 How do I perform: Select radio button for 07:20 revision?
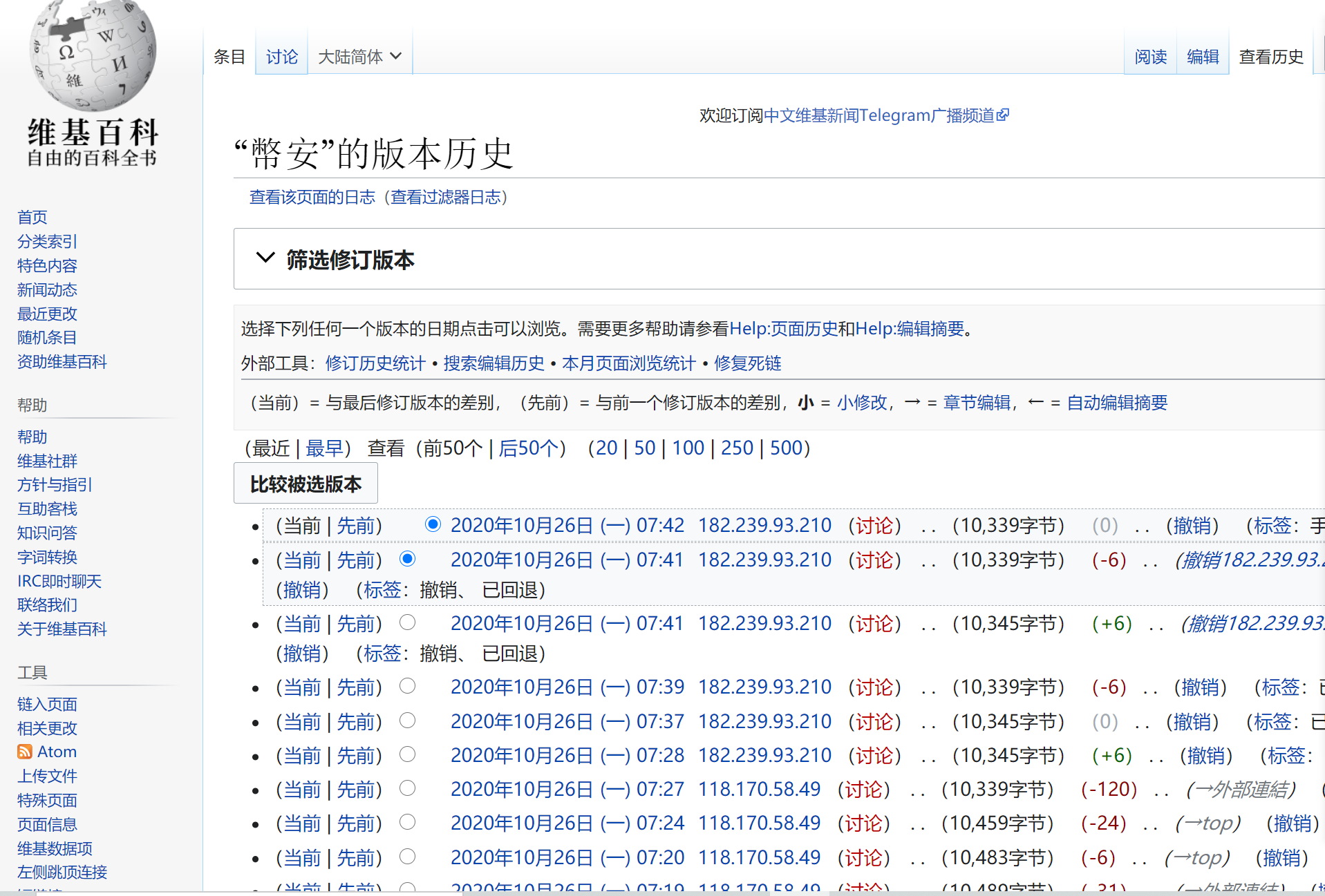408,857
